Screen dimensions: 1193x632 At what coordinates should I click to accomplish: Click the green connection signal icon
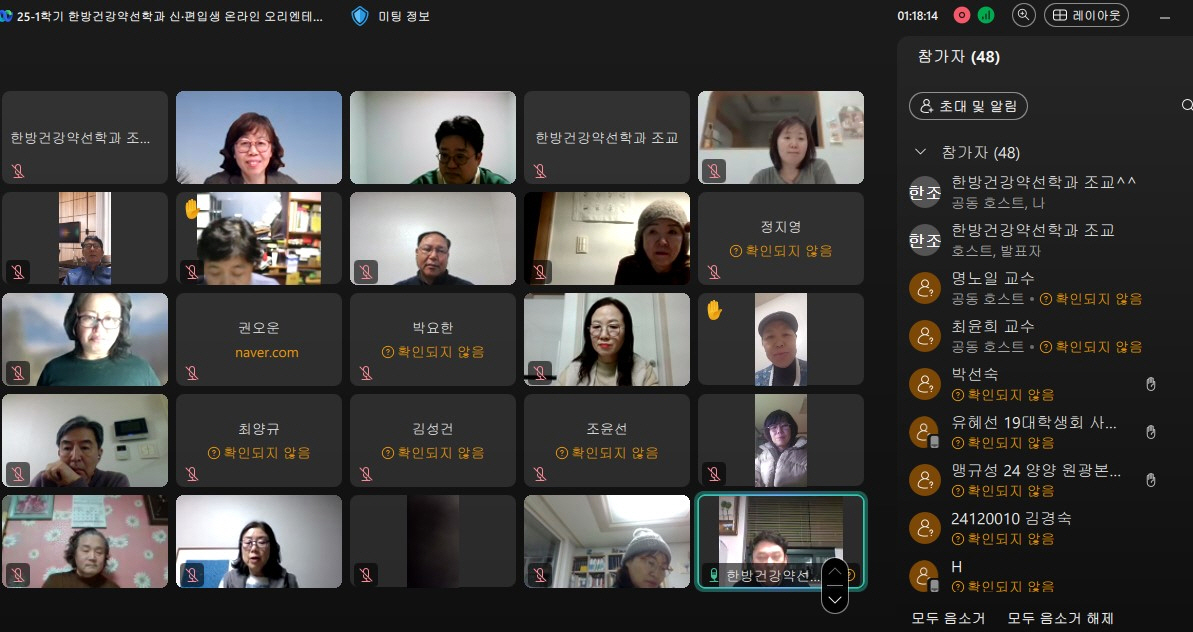point(987,14)
